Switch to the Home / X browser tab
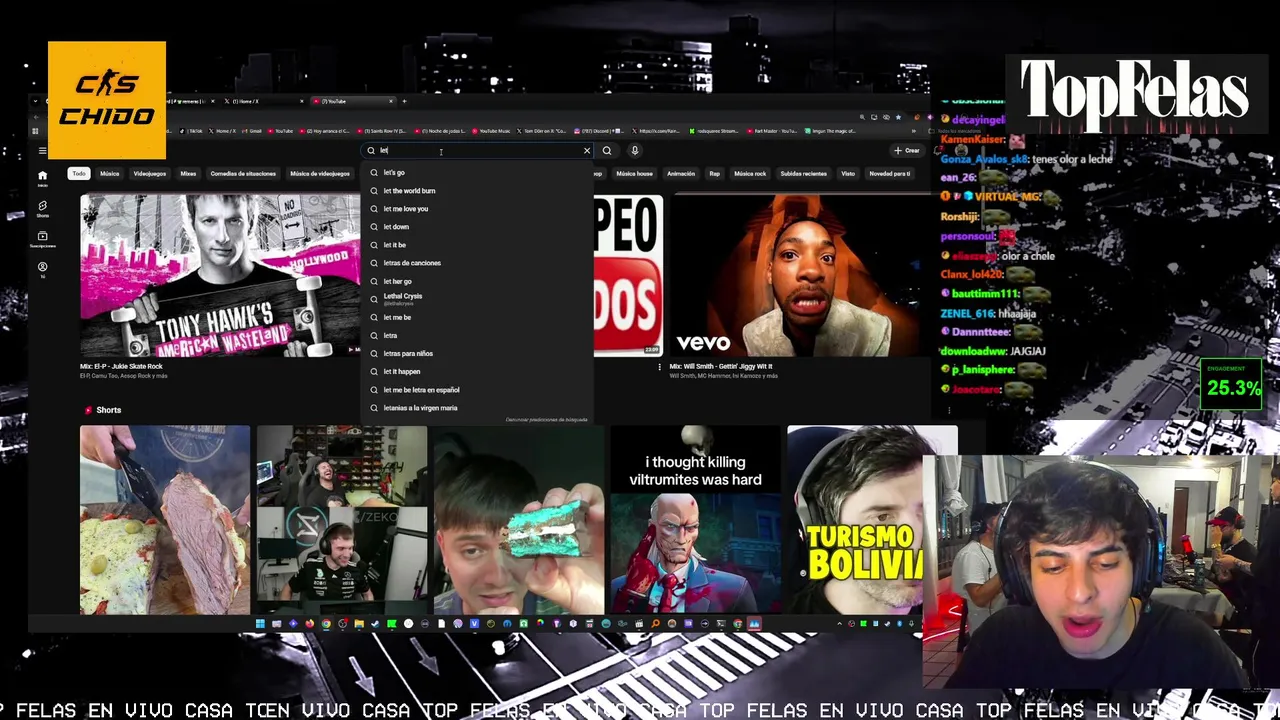The width and height of the screenshot is (1280, 720). (x=262, y=101)
